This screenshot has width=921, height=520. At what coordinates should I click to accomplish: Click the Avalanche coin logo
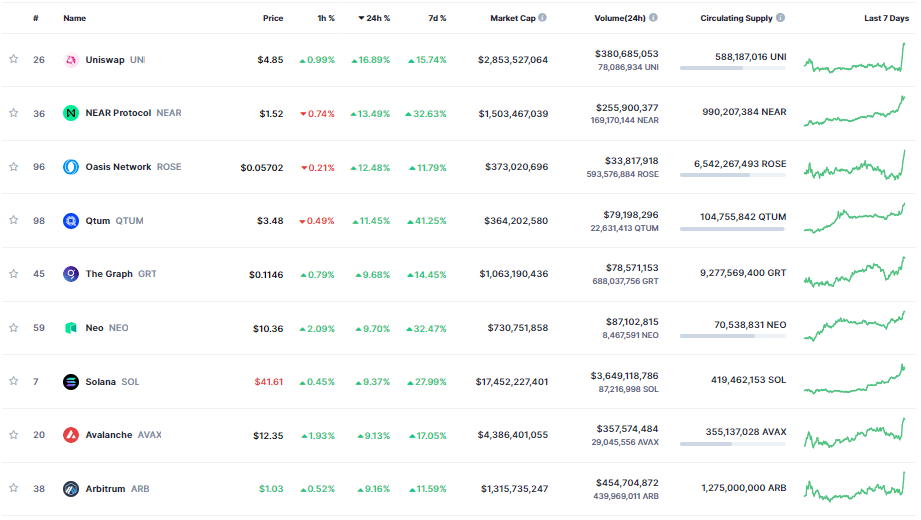(70, 435)
